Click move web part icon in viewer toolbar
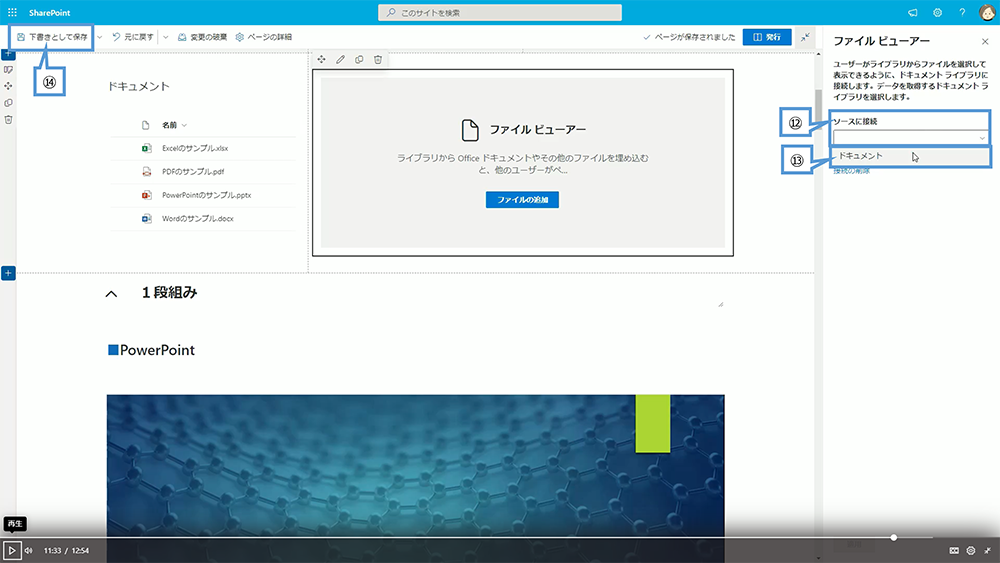 coord(321,59)
